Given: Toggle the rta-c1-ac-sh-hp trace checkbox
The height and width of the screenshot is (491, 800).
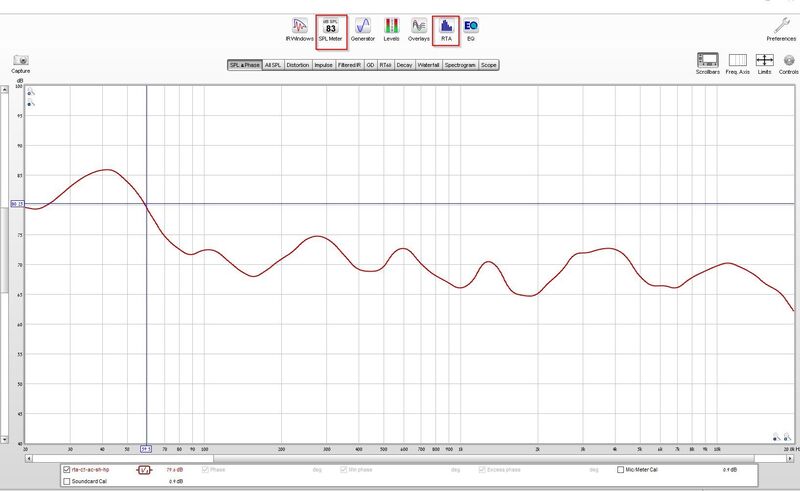Looking at the screenshot, I should point(66,470).
